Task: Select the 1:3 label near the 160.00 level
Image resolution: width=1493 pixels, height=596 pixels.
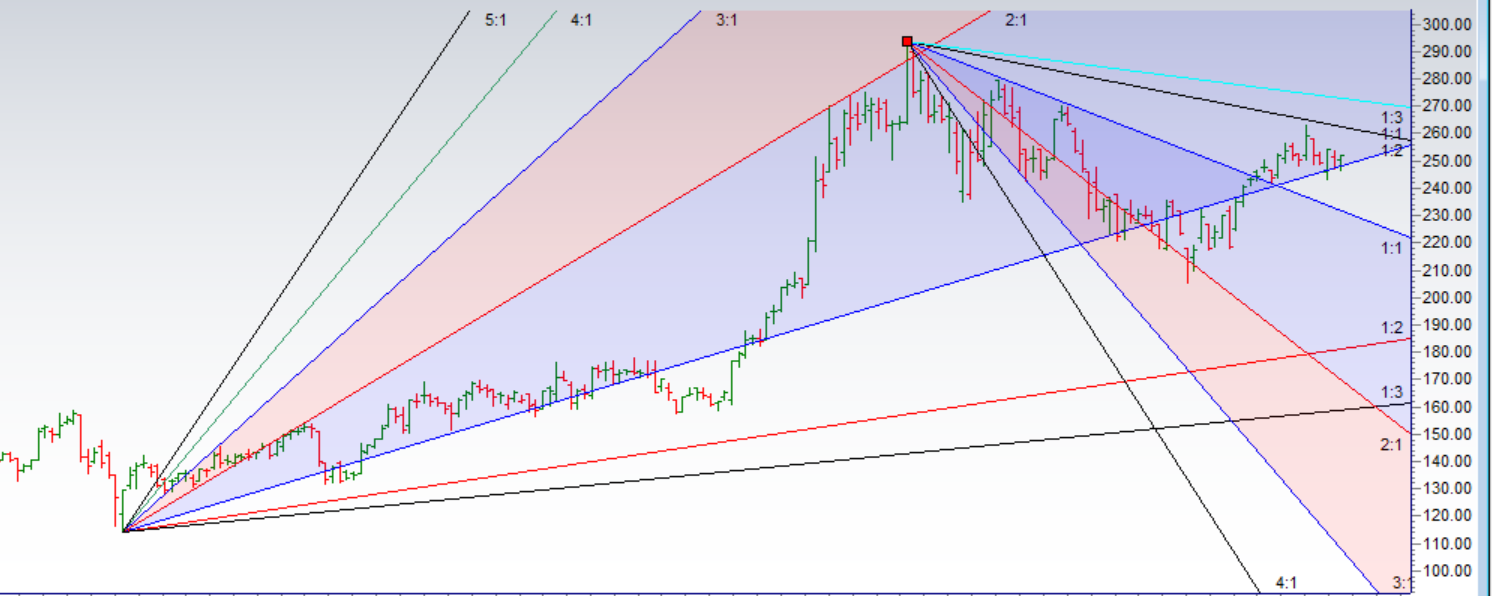Action: click(1391, 392)
